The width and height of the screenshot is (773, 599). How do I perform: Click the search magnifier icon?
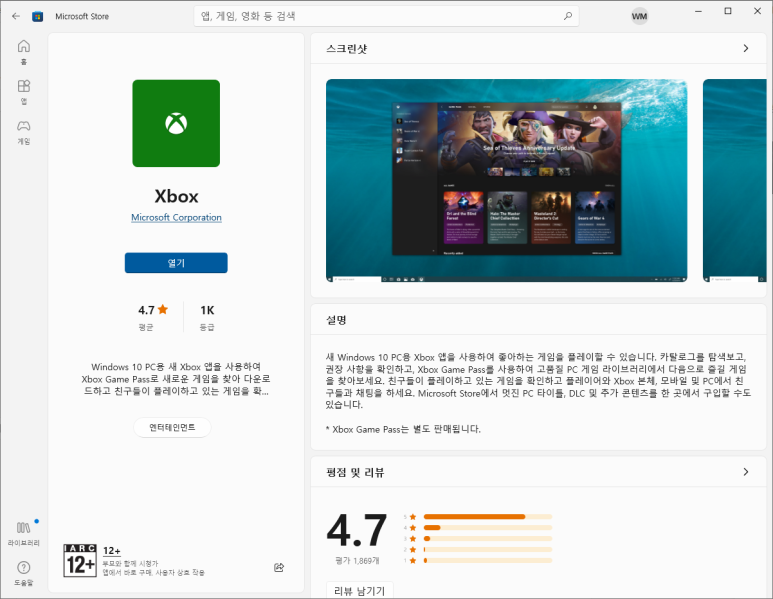pyautogui.click(x=568, y=16)
